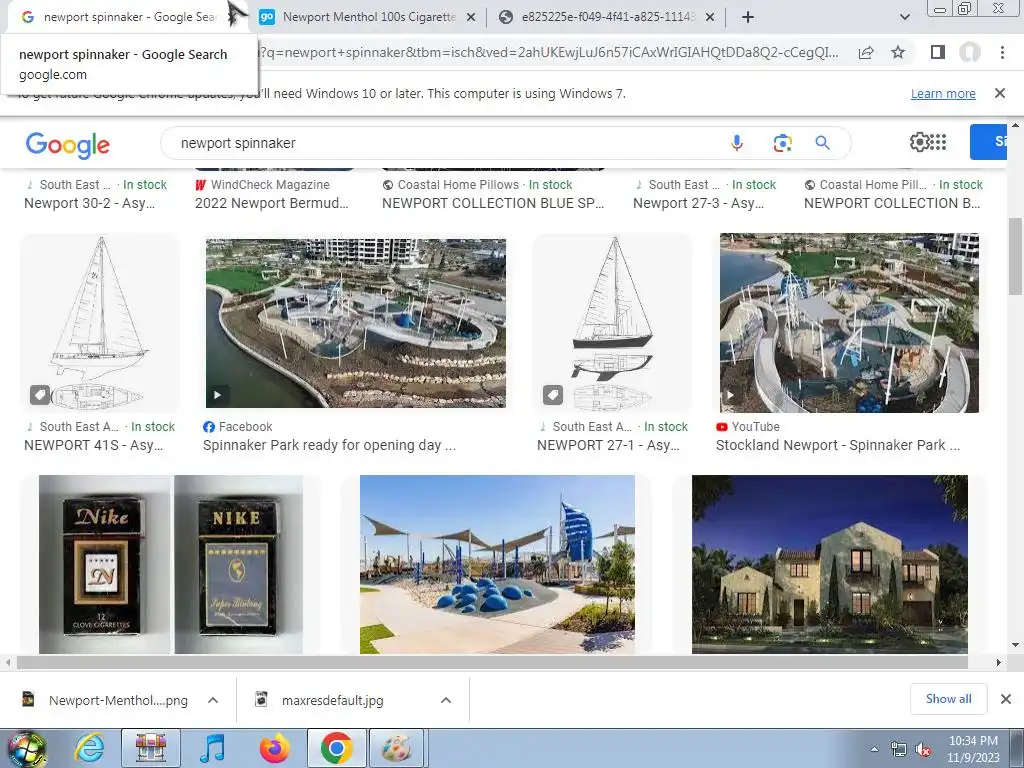Close the Newport Menthol 100s tab
1024x768 pixels.
[470, 18]
